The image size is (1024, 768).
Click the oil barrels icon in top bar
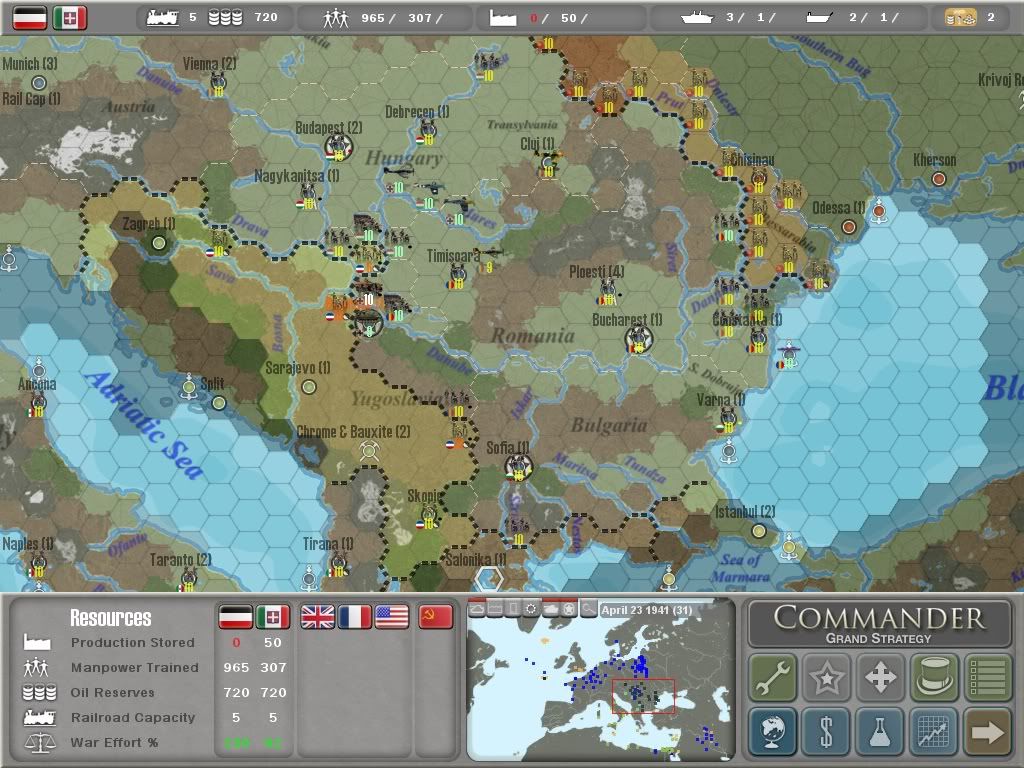225,18
